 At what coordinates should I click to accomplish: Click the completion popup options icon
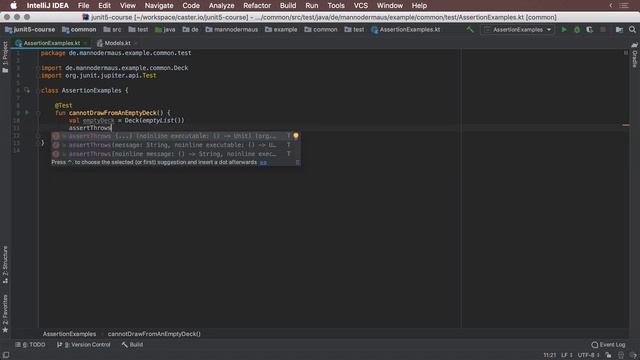point(298,162)
